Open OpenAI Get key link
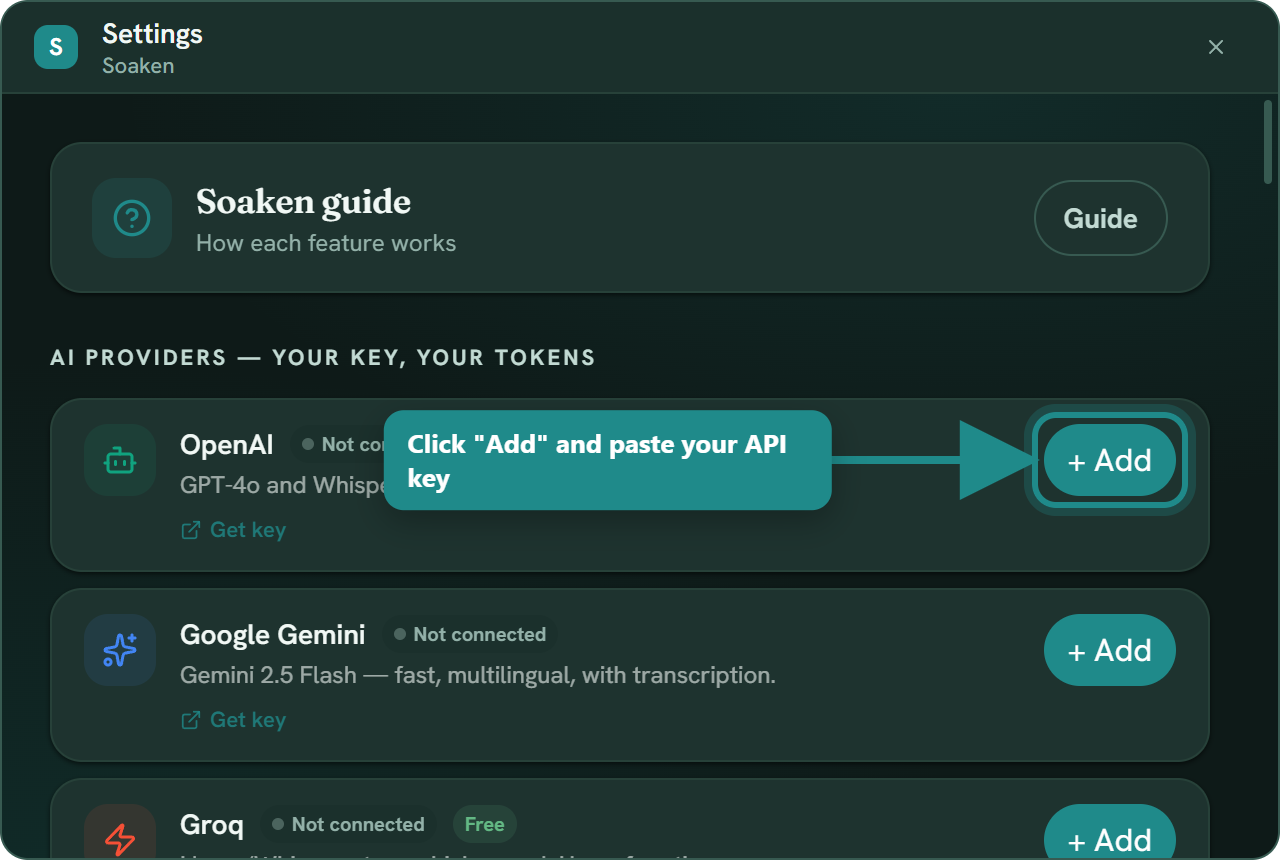This screenshot has height=860, width=1280. coord(233,530)
